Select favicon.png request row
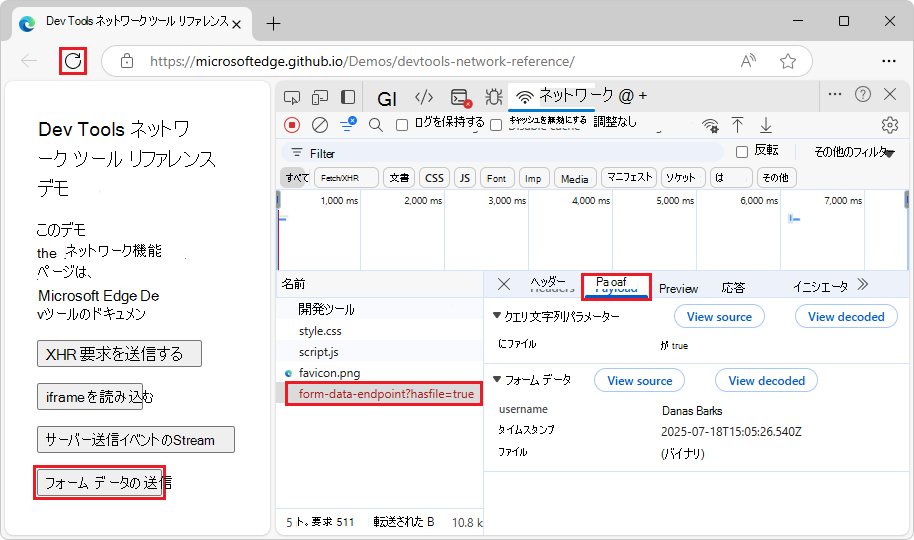Viewport: 914px width, 540px height. tap(379, 373)
